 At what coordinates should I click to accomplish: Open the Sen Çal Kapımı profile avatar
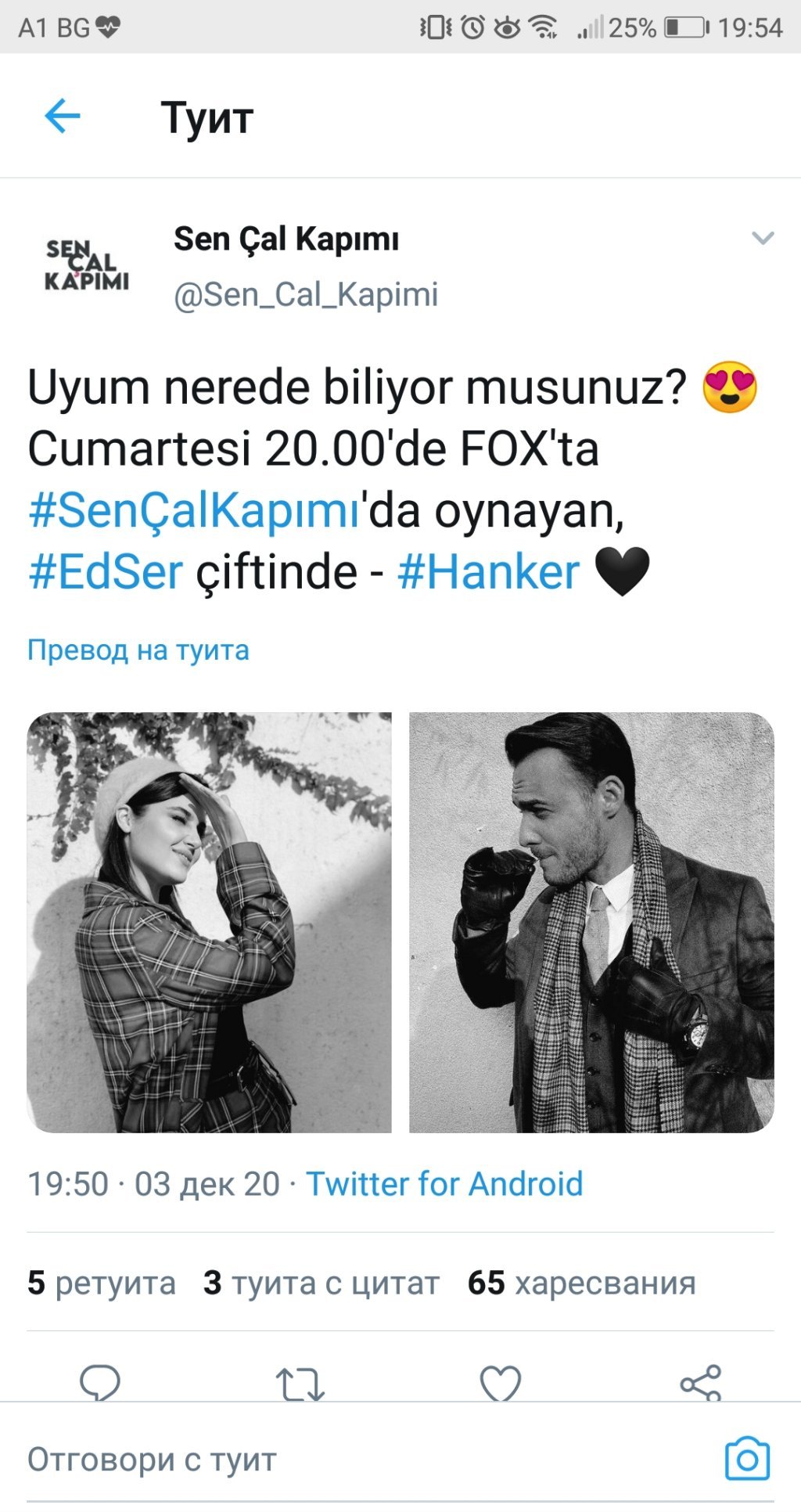pos(86,266)
